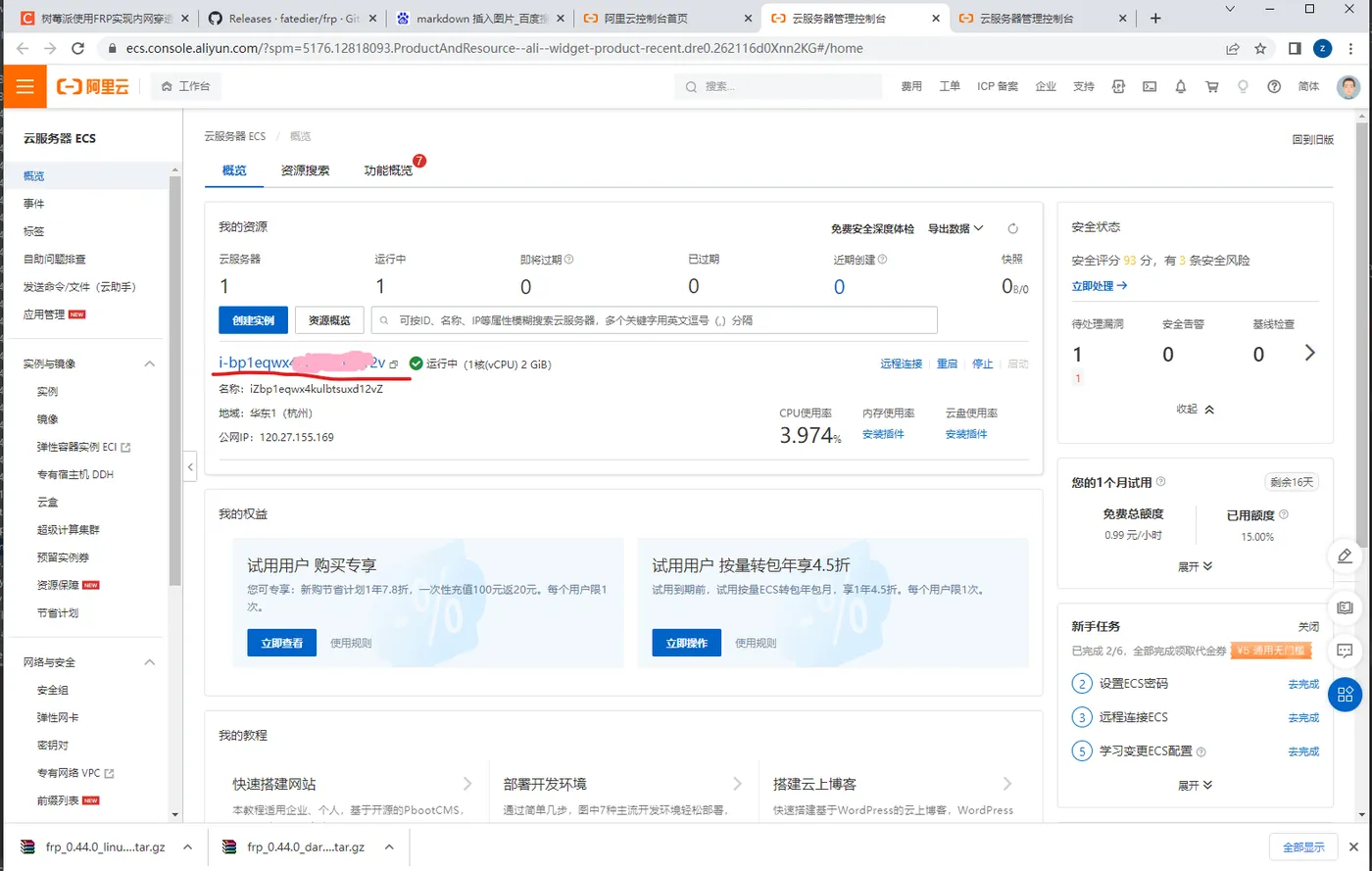
Task: Open 快速搭建网站 tutorial arrow
Action: (467, 784)
